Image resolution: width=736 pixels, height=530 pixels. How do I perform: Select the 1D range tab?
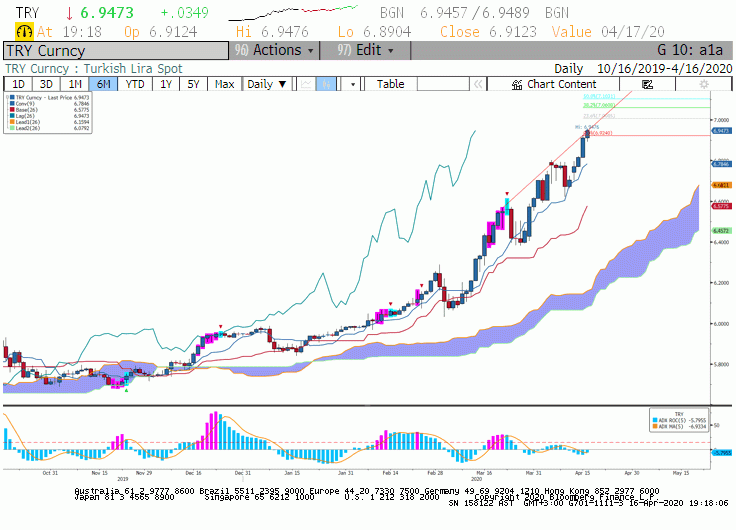[x=18, y=84]
